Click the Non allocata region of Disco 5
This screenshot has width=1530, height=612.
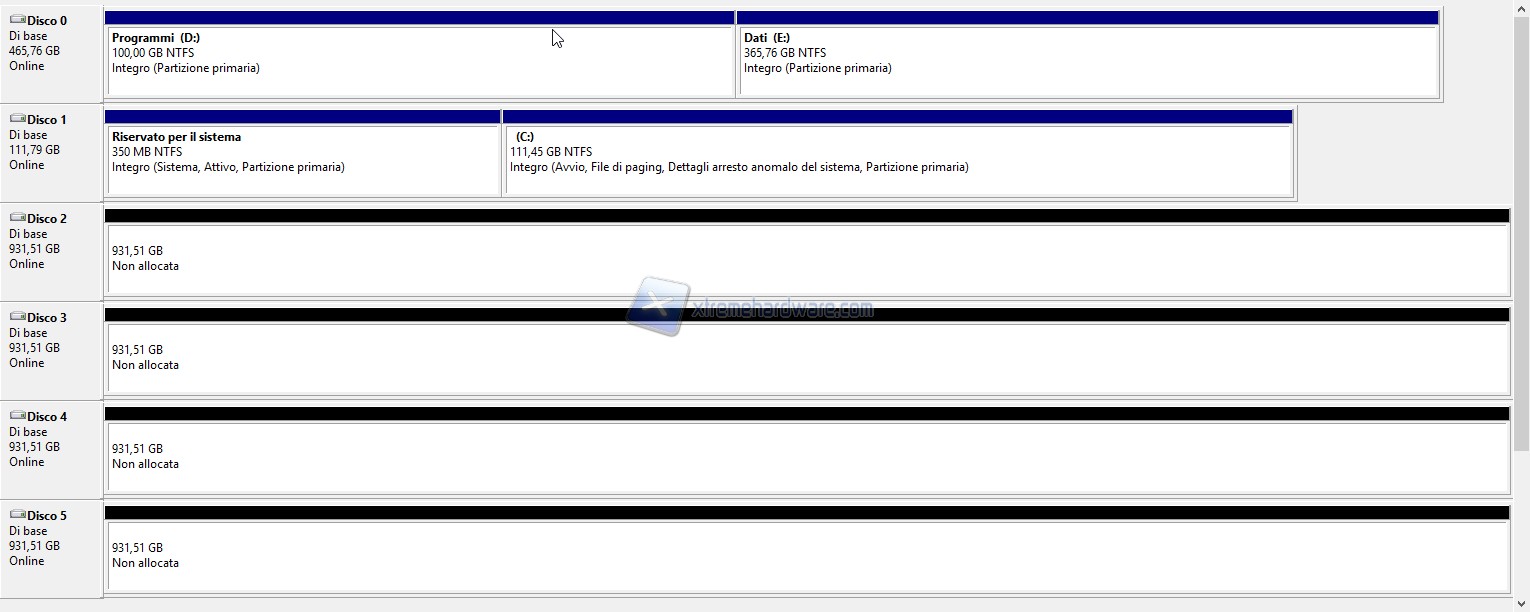(x=807, y=555)
